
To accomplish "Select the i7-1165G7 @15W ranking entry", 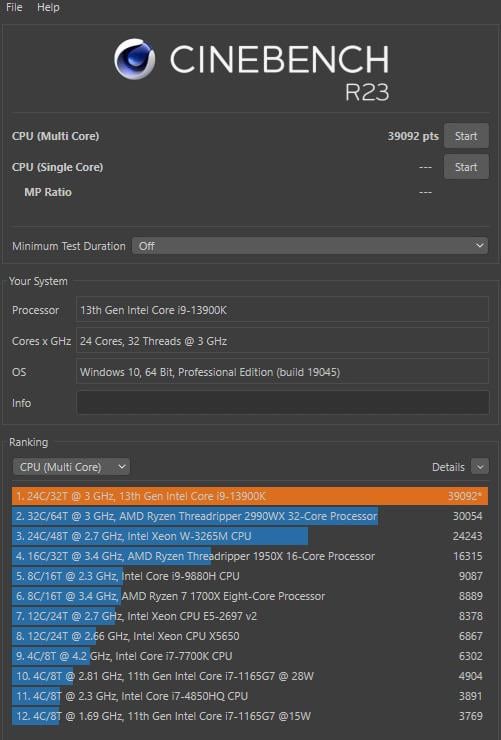I will point(250,716).
